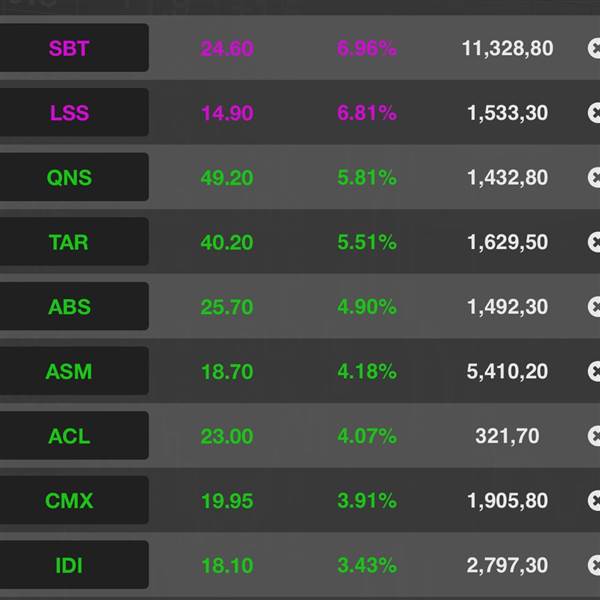Remove CMX via its X icon
The width and height of the screenshot is (600, 600).
tap(594, 501)
